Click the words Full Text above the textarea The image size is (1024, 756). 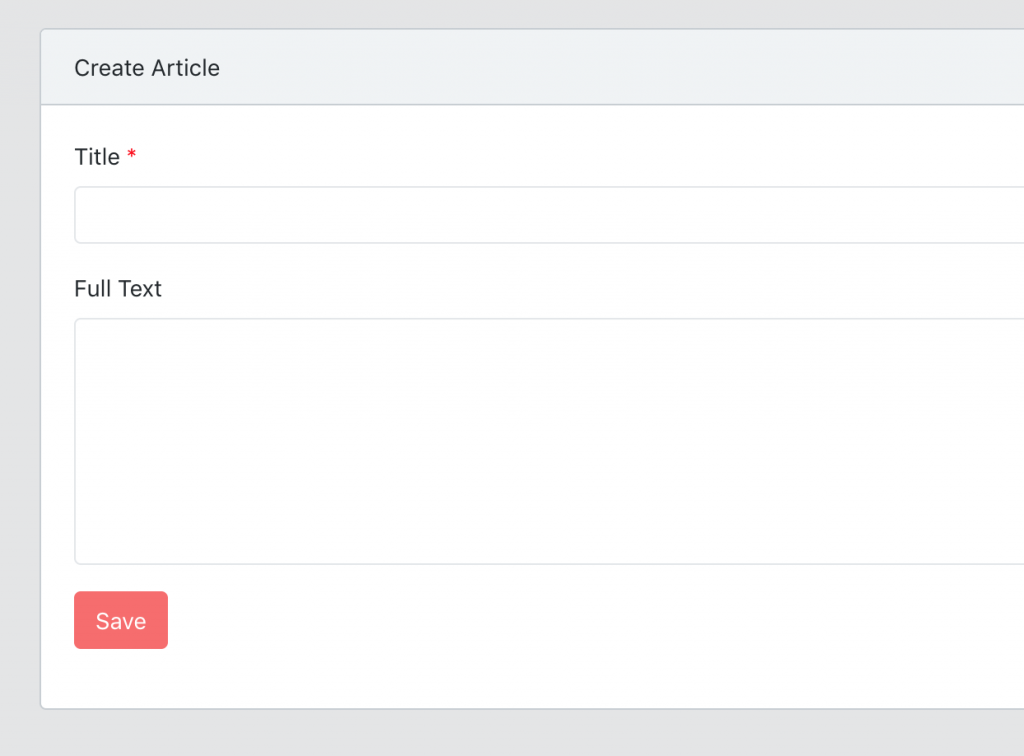point(117,288)
